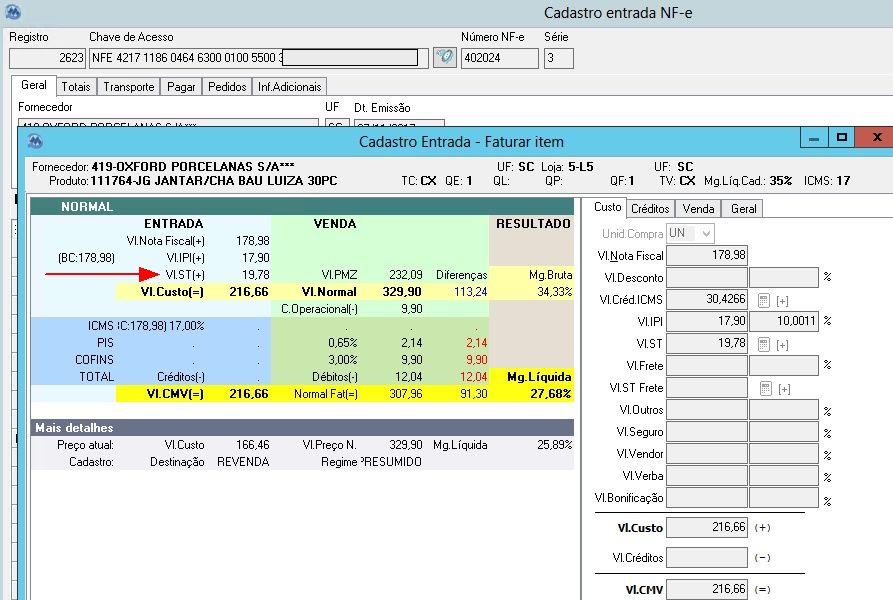The image size is (893, 600).
Task: Click the Vl.ST input field in the Custo tab
Action: tap(707, 343)
